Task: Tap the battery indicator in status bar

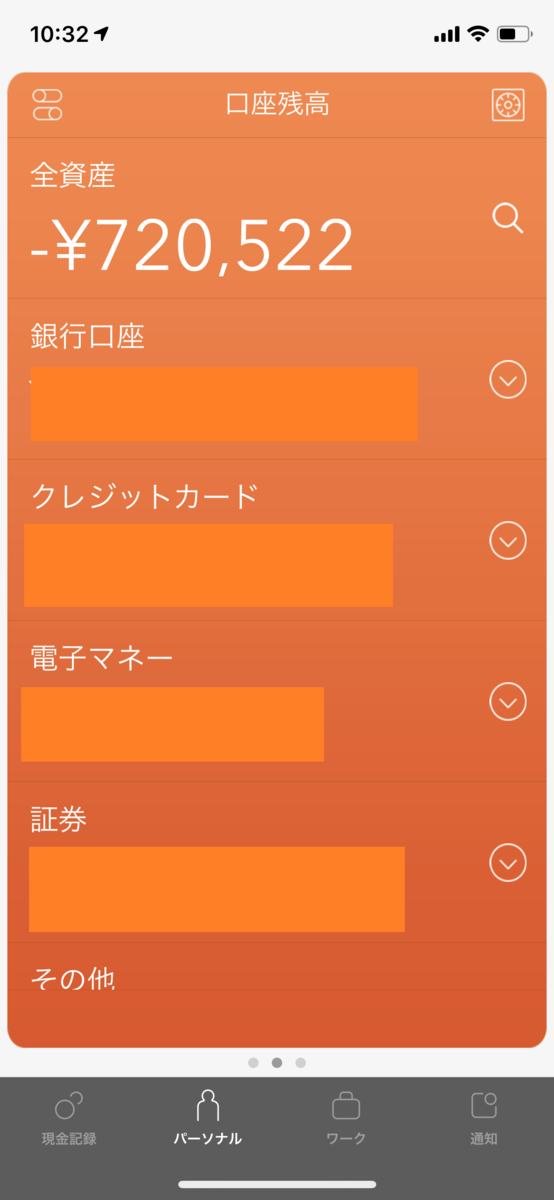Action: pos(516,34)
